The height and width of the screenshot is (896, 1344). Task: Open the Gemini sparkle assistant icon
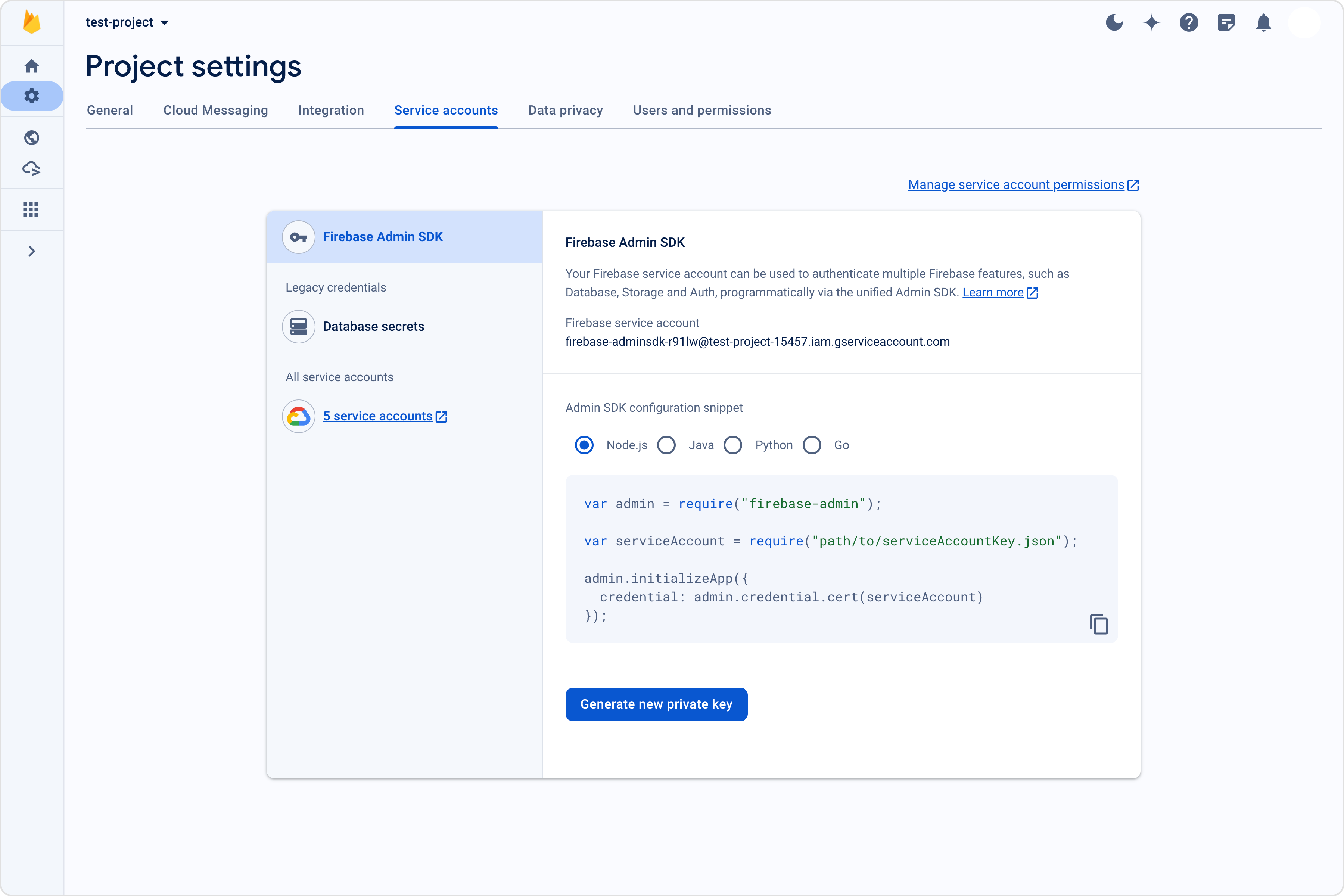coord(1151,23)
